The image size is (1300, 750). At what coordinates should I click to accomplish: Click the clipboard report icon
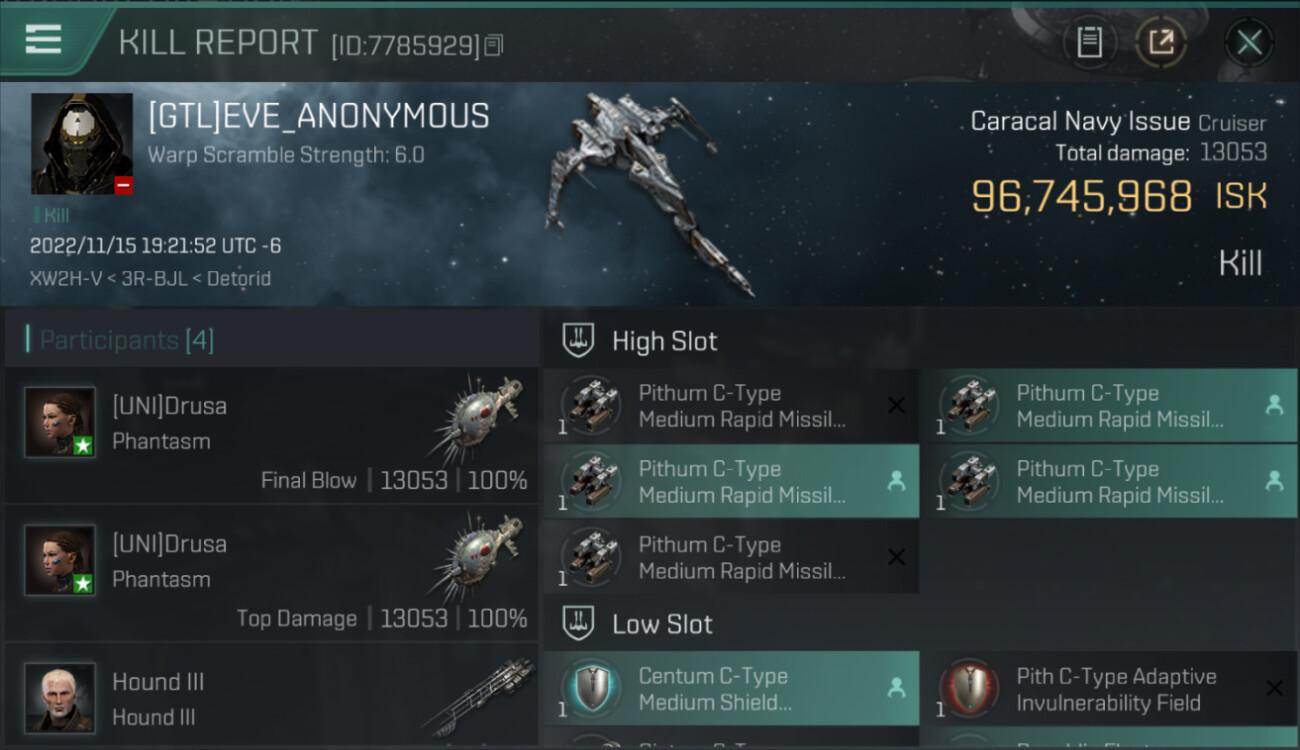1089,43
